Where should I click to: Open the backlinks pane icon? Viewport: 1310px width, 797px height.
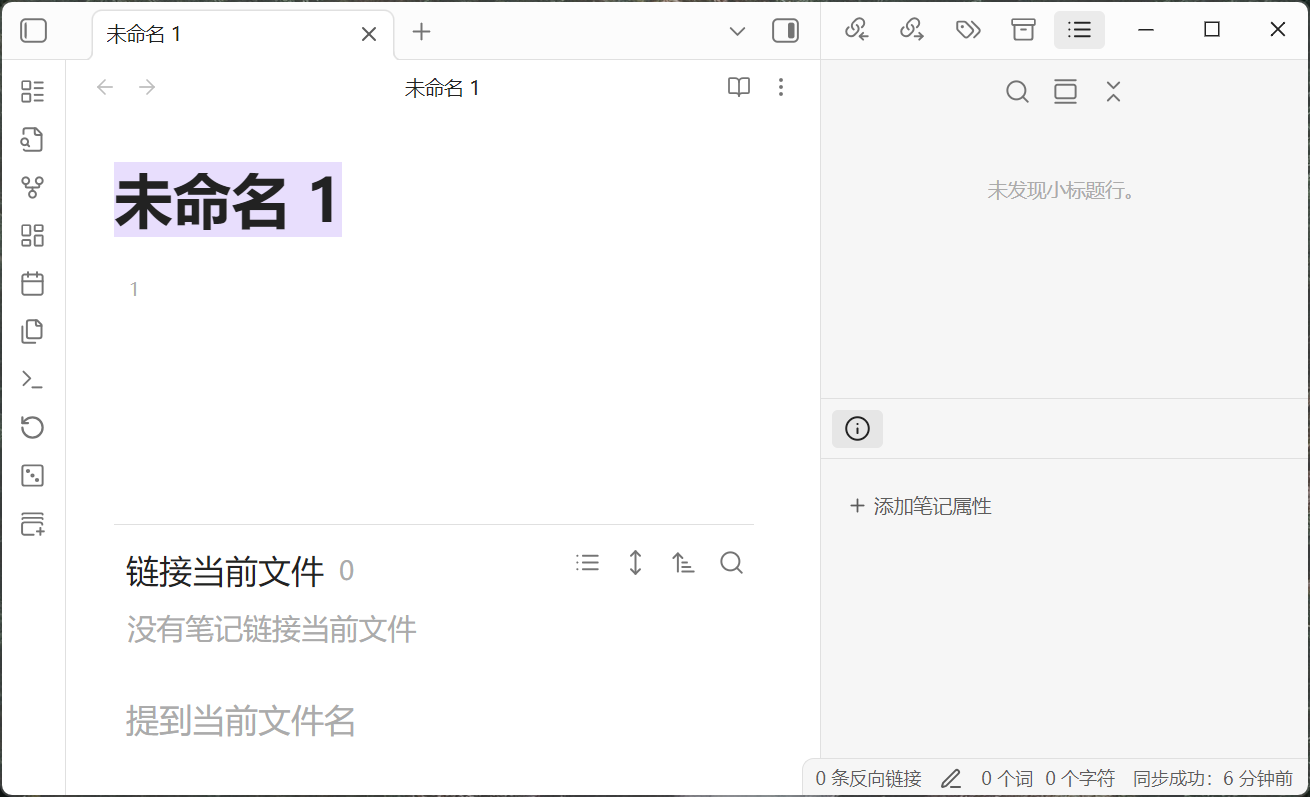point(856,30)
